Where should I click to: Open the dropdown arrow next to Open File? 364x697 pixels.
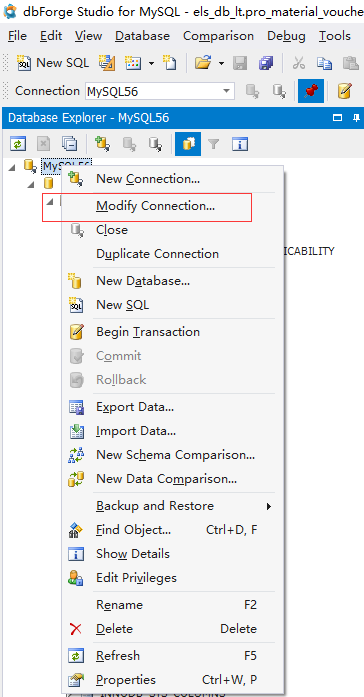(x=221, y=64)
